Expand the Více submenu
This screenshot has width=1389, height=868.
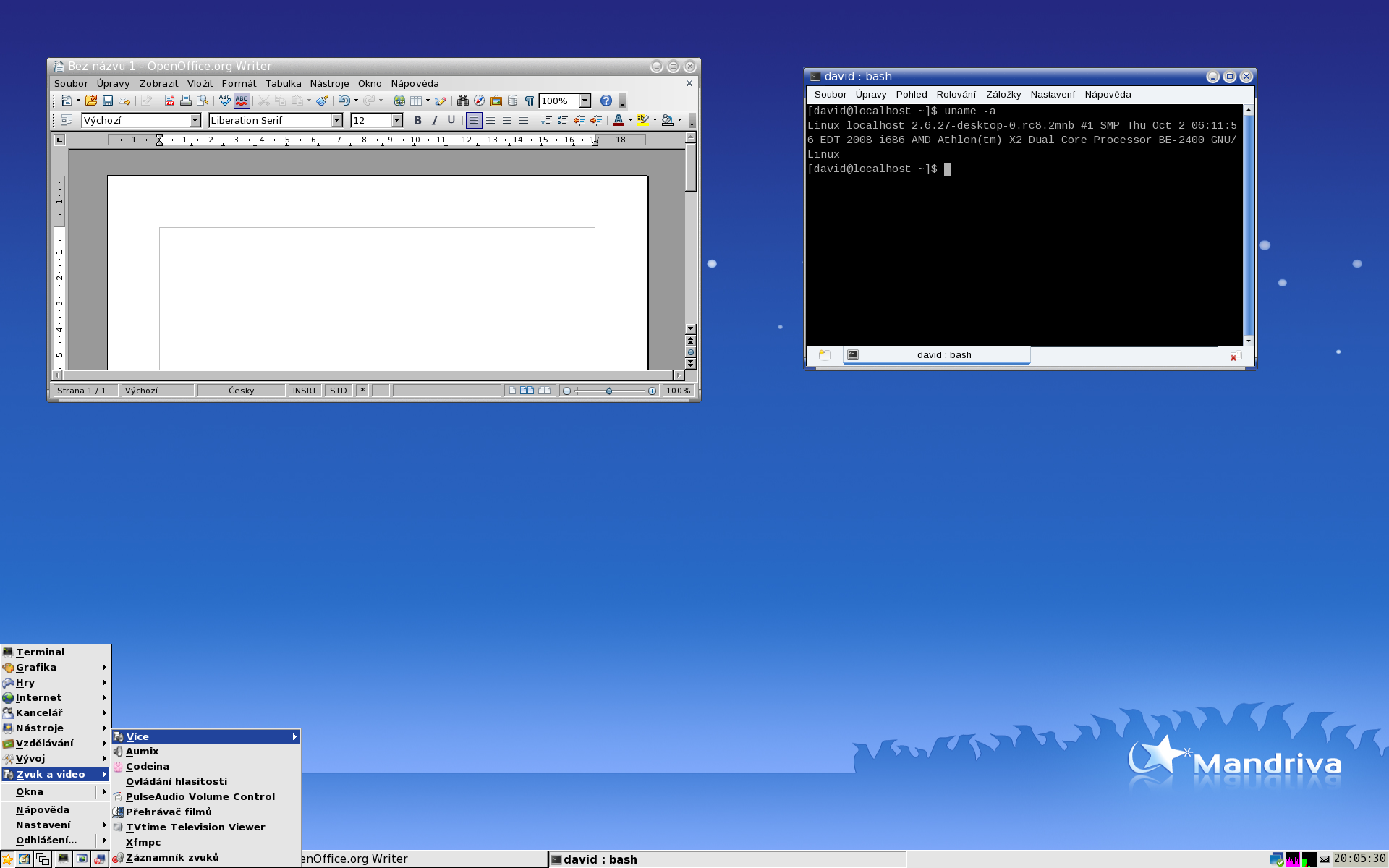pyautogui.click(x=206, y=736)
